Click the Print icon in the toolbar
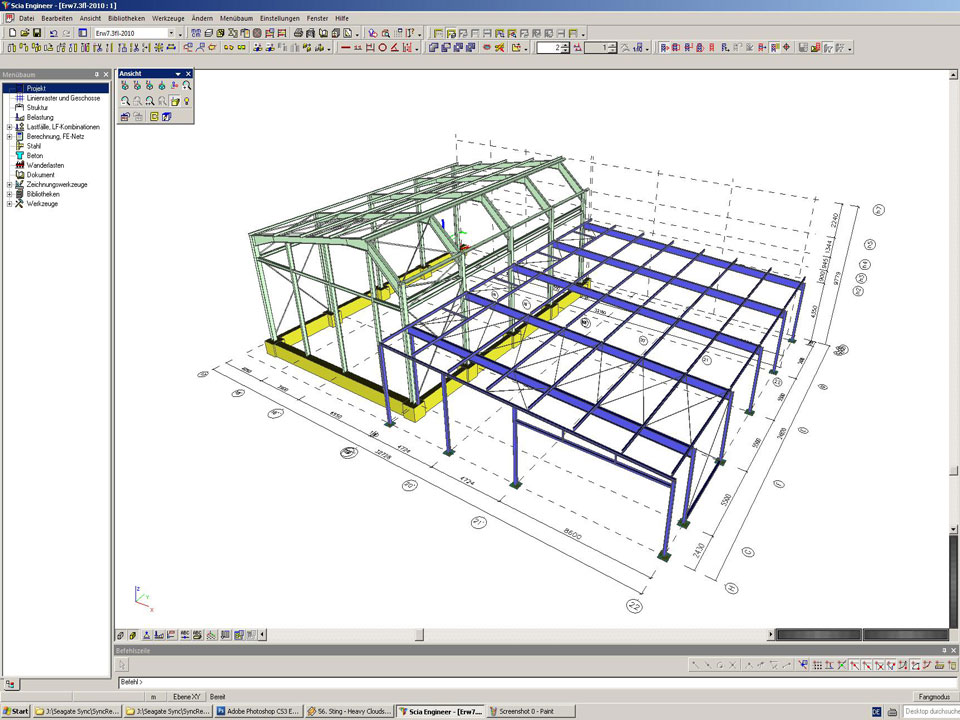The image size is (960, 720). point(298,33)
